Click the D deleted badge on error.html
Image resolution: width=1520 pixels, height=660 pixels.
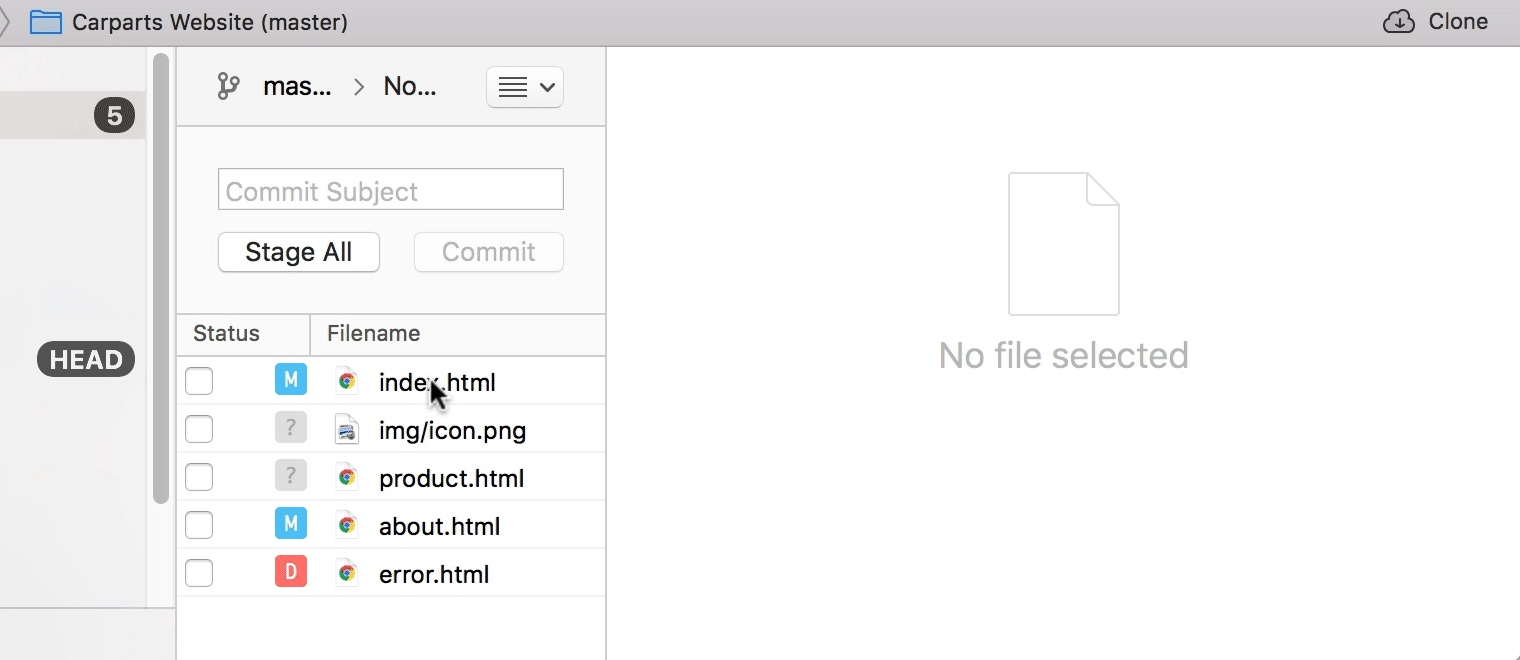pyautogui.click(x=291, y=571)
